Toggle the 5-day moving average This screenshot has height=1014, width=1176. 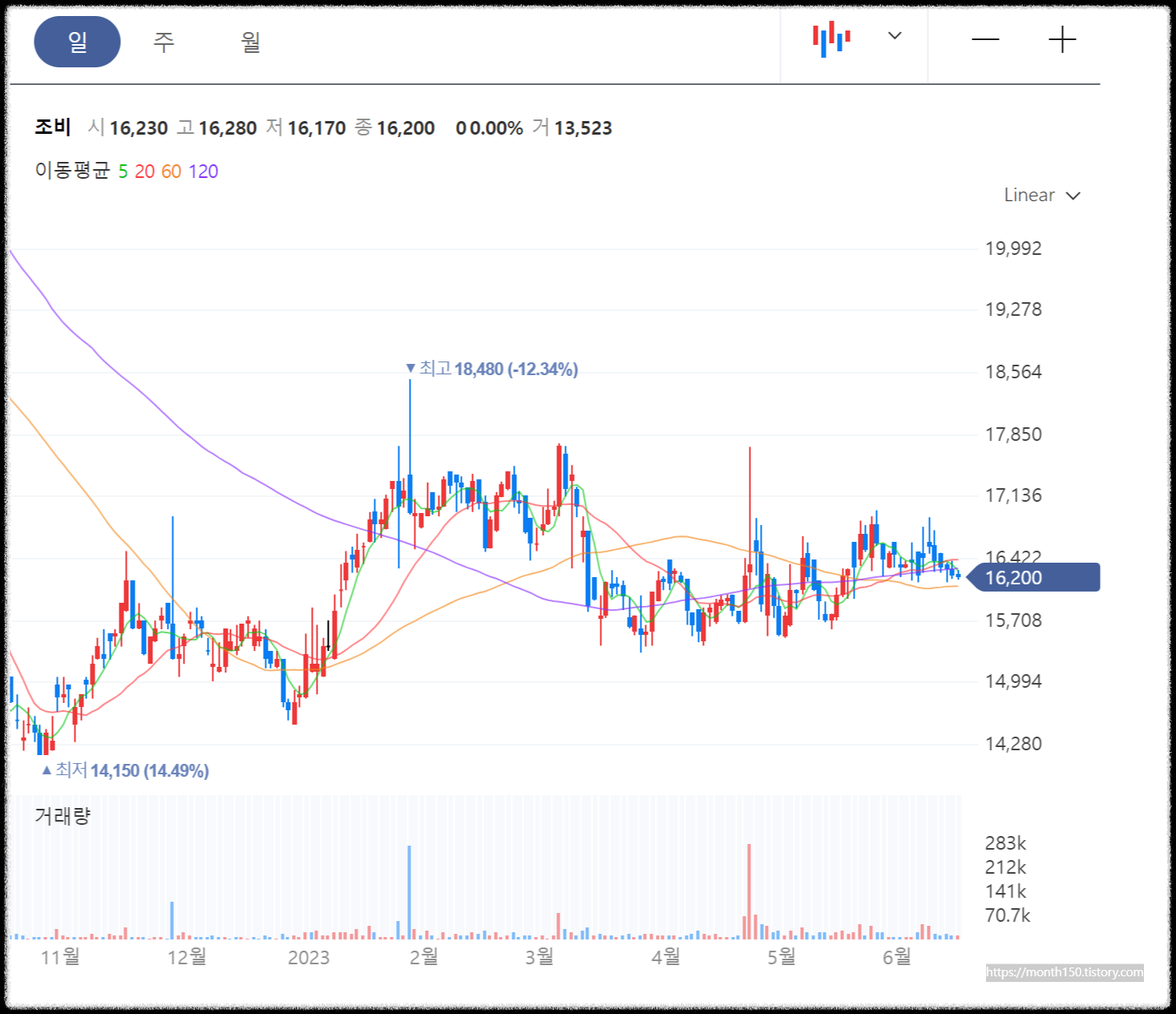(123, 172)
